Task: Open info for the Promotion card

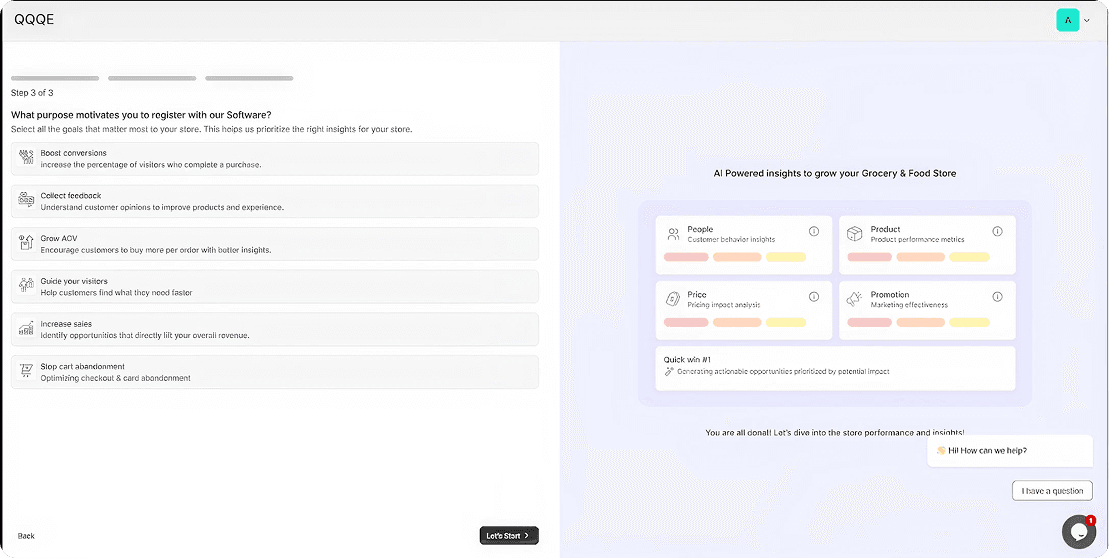Action: (997, 297)
